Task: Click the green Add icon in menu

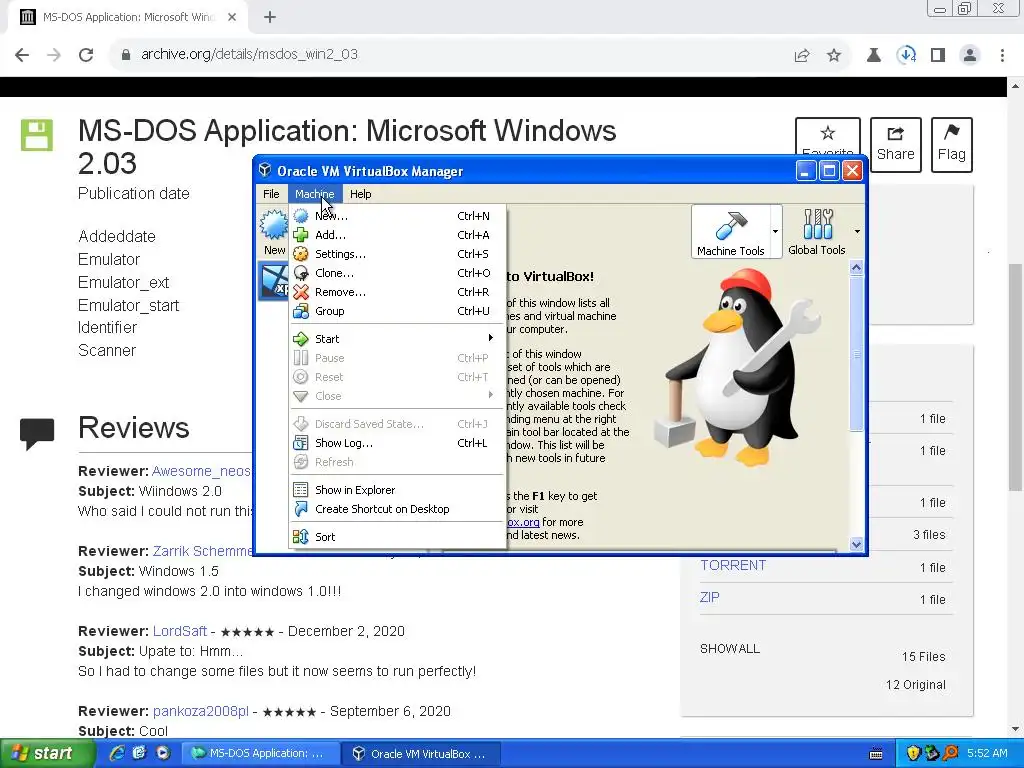Action: [x=300, y=235]
